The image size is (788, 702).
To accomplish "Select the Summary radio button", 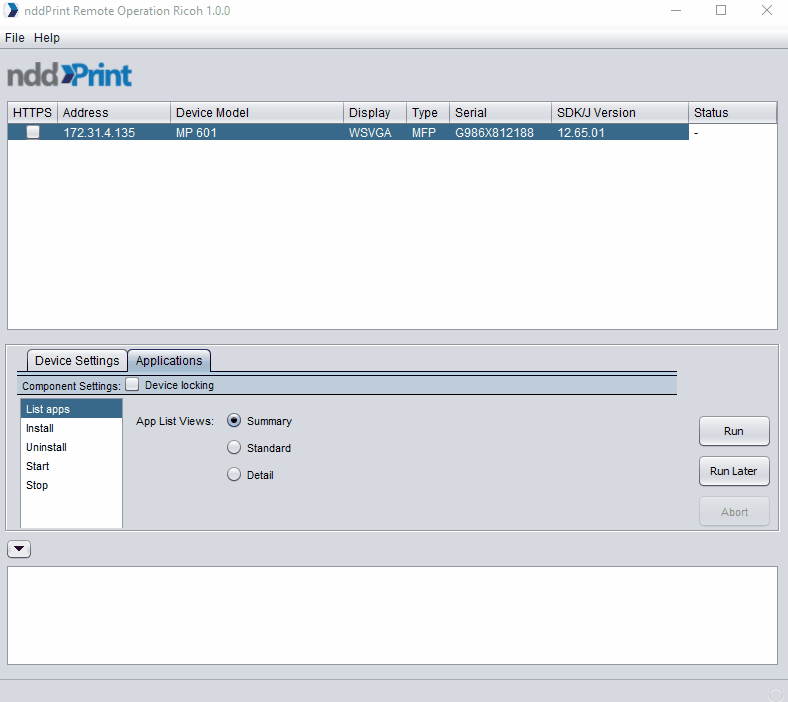I will (x=234, y=421).
